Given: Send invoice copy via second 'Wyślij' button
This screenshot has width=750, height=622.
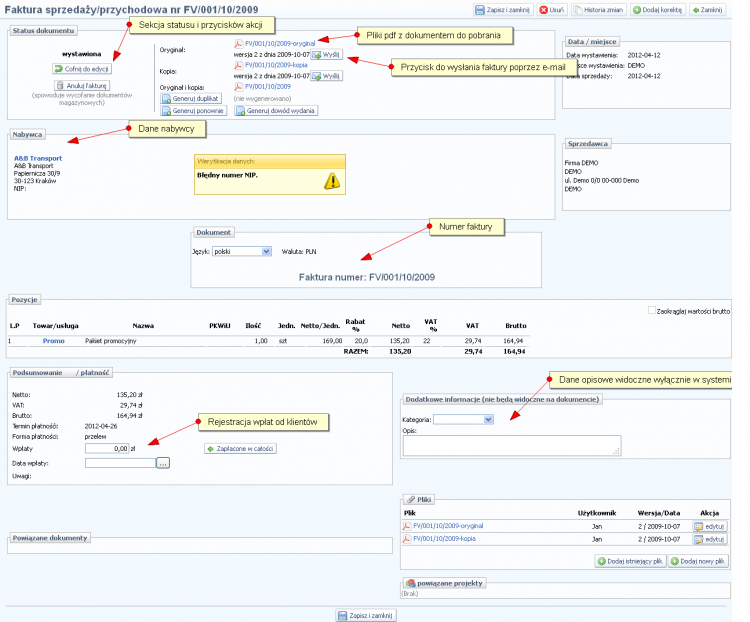Looking at the screenshot, I should point(327,76).
